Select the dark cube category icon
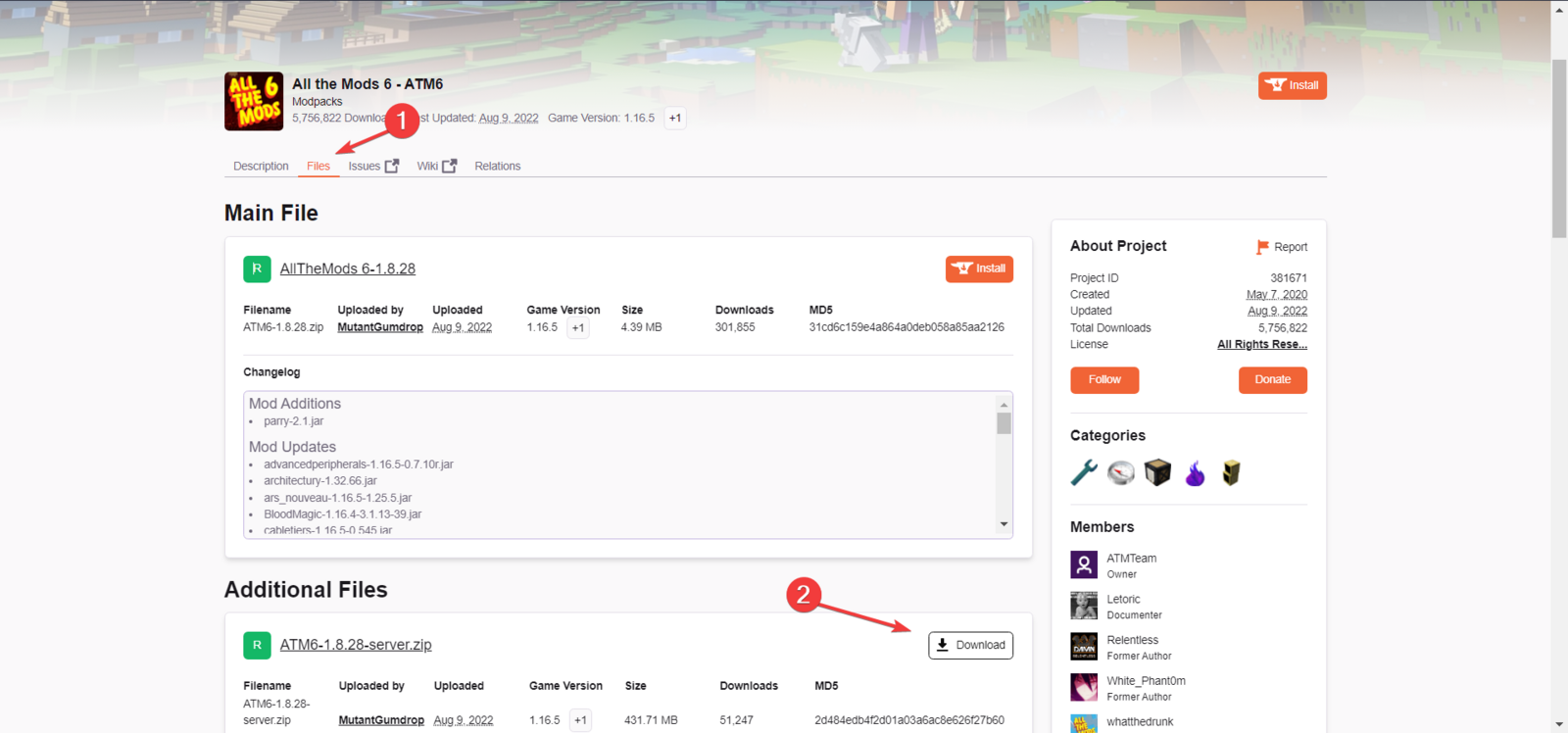Image resolution: width=1568 pixels, height=733 pixels. click(1157, 473)
